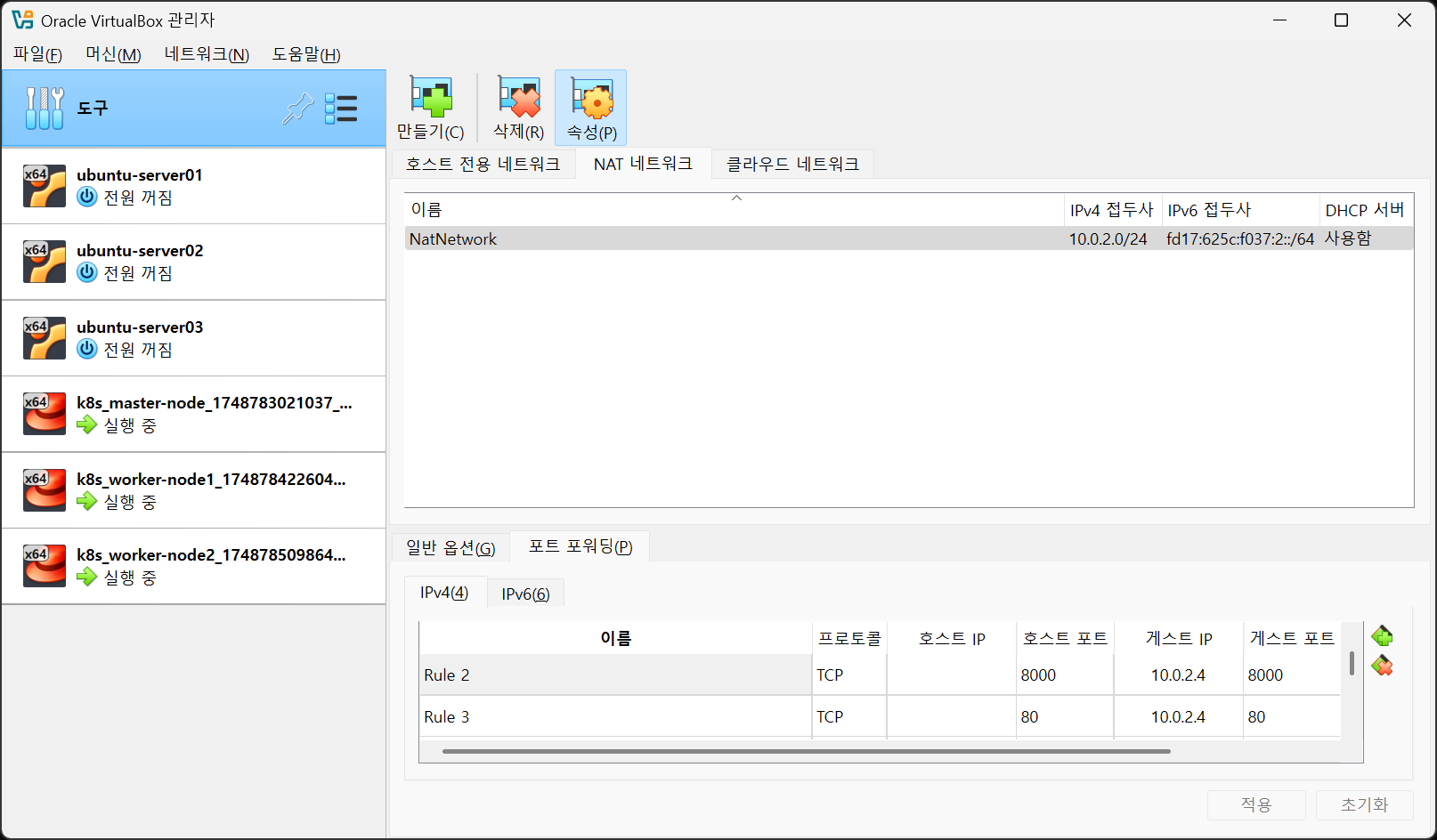Click the fd17:625c:f037:2::/64 cell
Screen dimensions: 1437x840
[x=1240, y=238]
